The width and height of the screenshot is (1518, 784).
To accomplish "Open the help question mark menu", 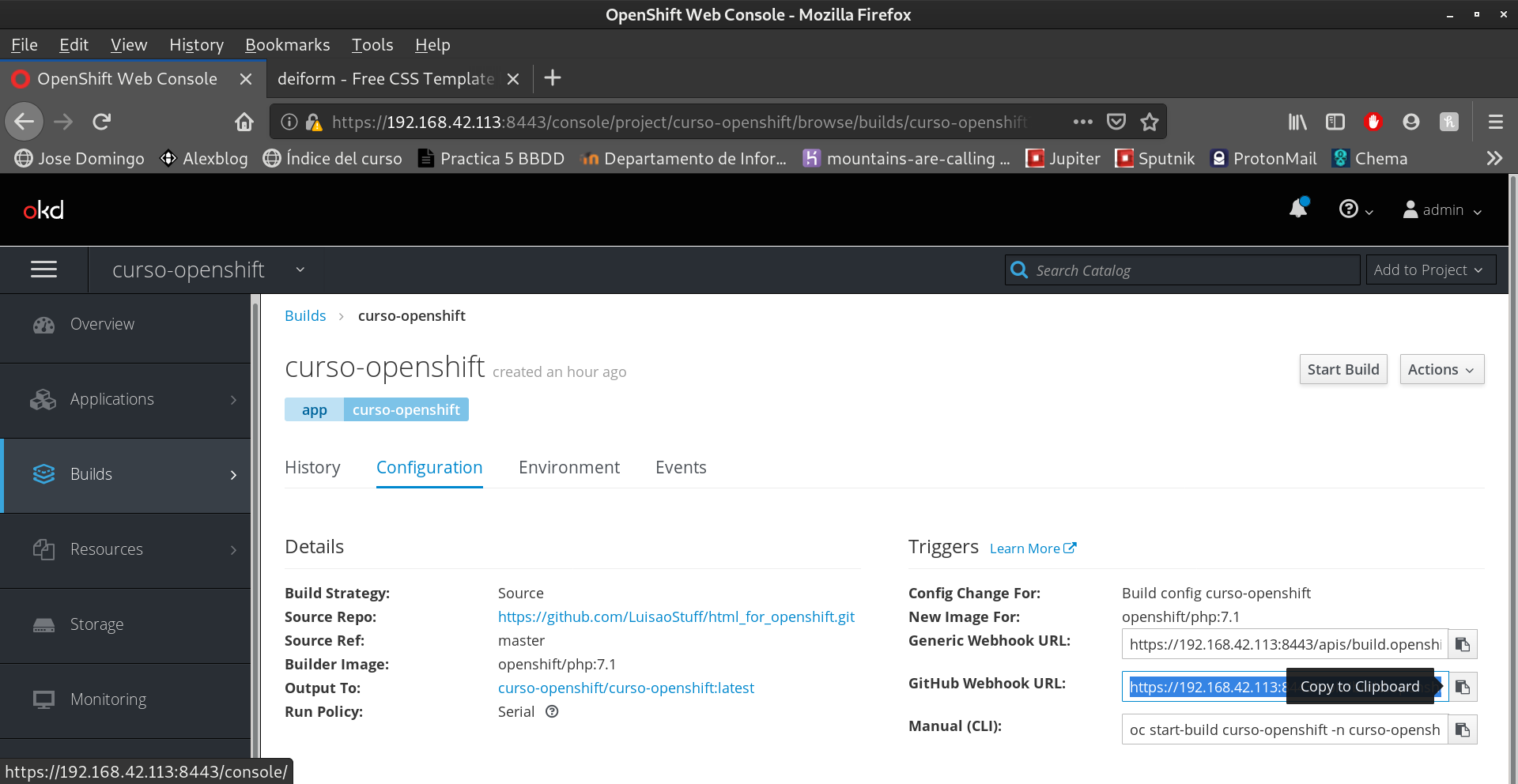I will point(1355,209).
